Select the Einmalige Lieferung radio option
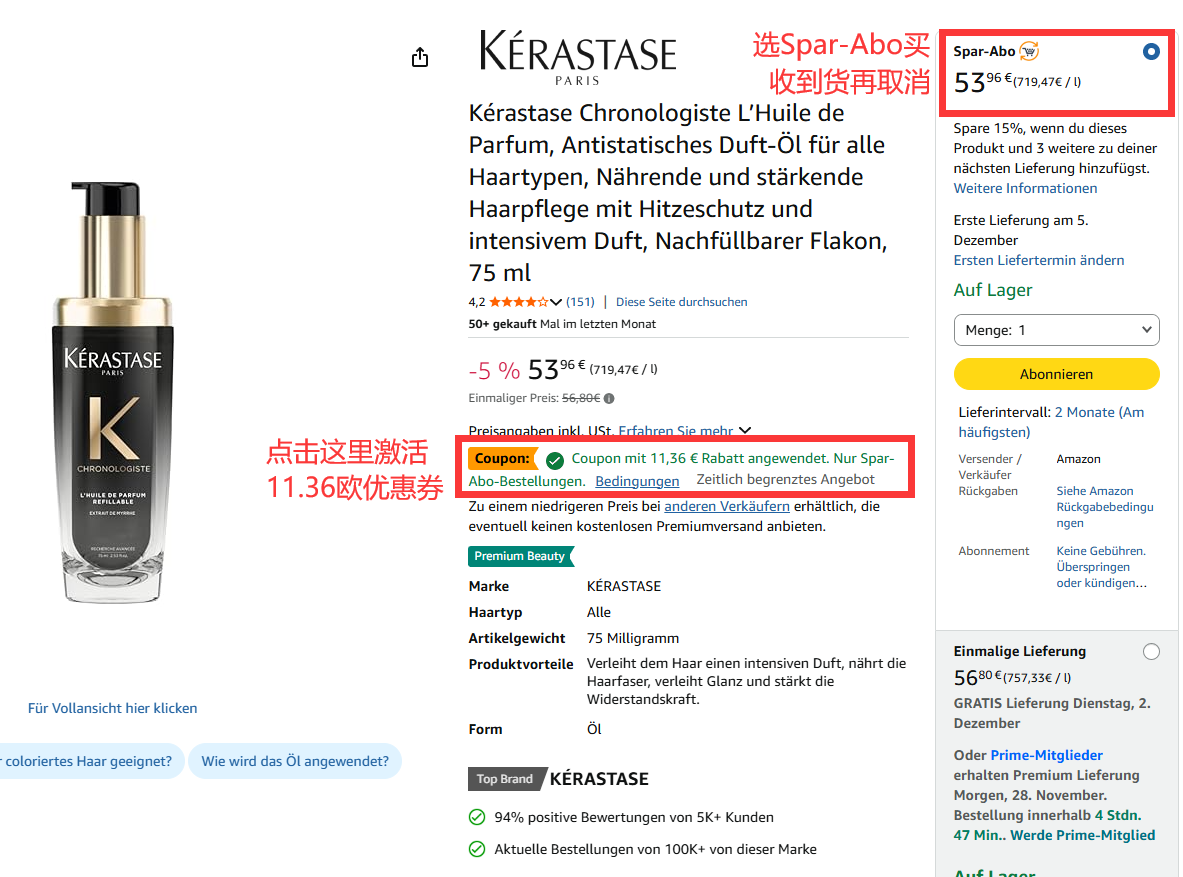Screen dimensions: 1183x877 tap(1151, 652)
